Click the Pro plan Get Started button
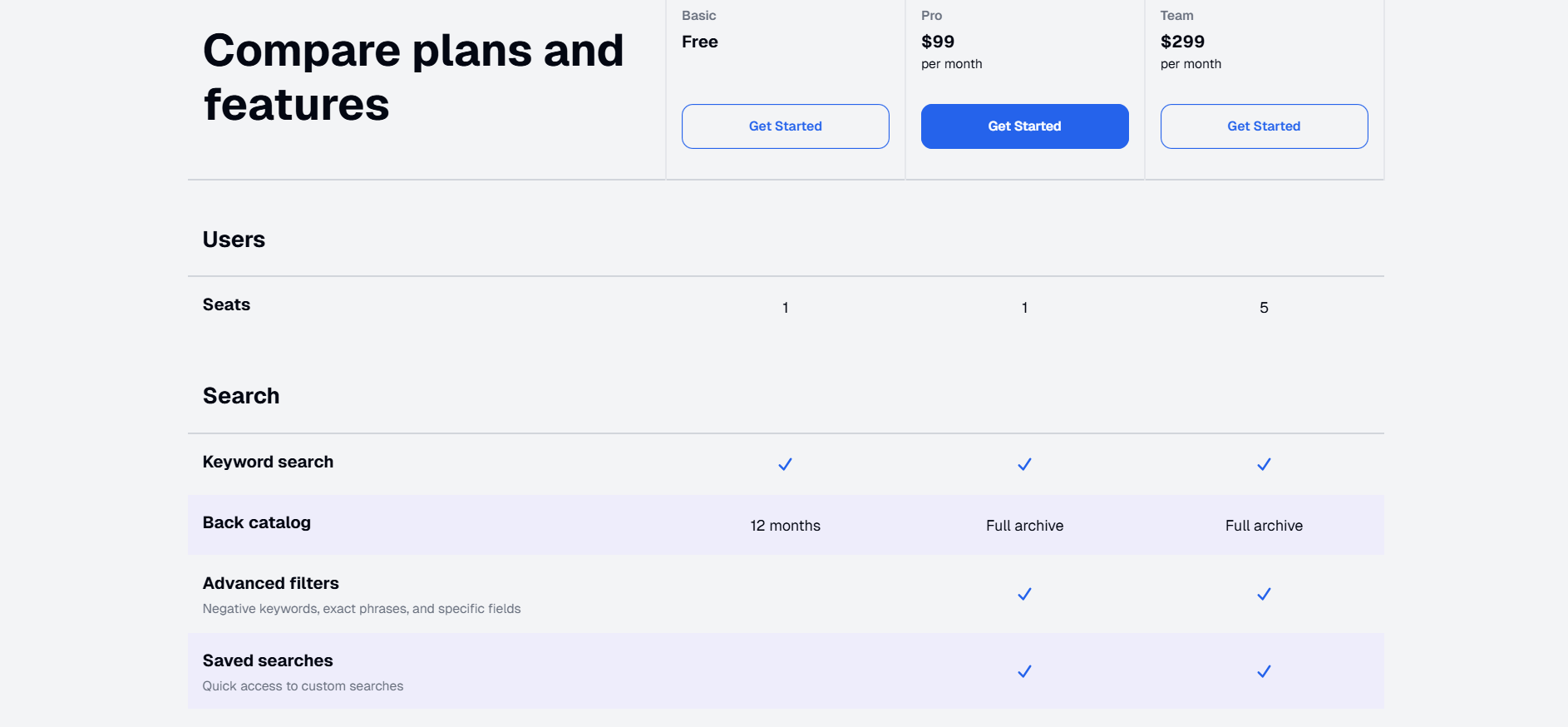1568x727 pixels. 1024,126
